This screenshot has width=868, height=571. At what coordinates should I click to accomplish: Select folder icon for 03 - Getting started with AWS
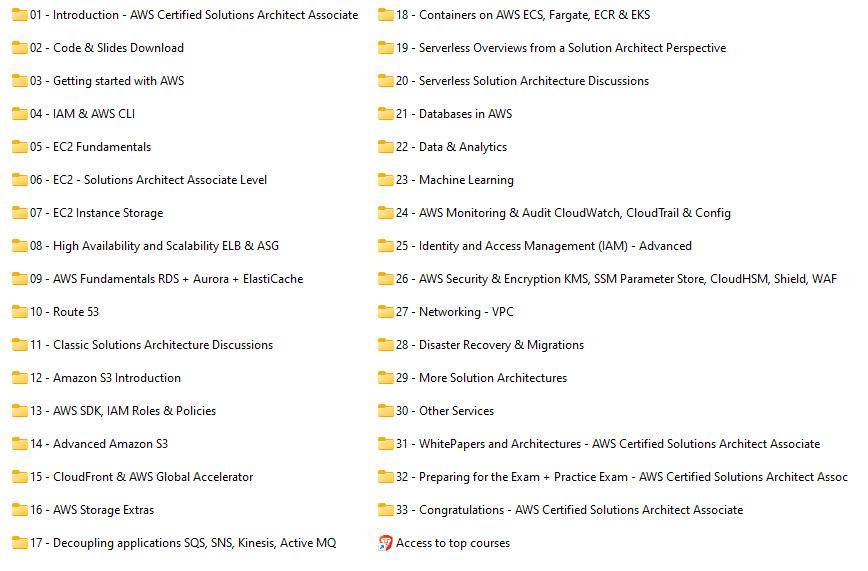pos(19,81)
